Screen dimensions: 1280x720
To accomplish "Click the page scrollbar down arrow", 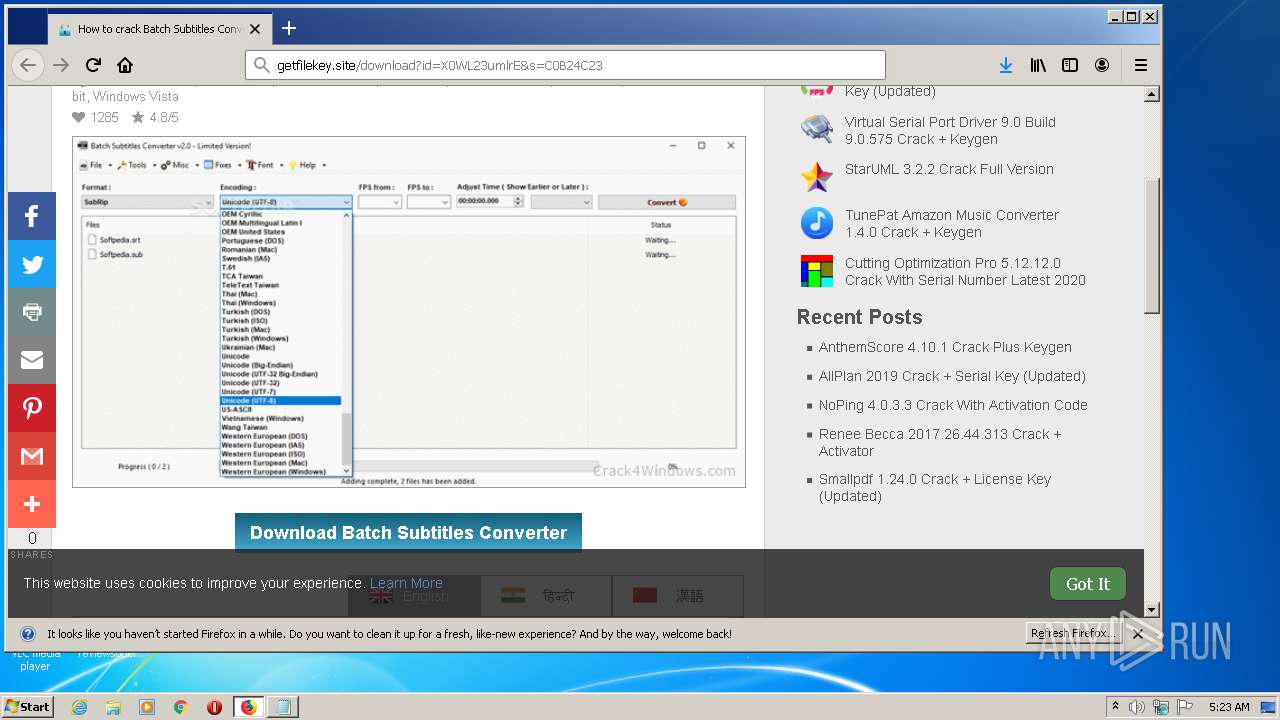I will (1151, 609).
